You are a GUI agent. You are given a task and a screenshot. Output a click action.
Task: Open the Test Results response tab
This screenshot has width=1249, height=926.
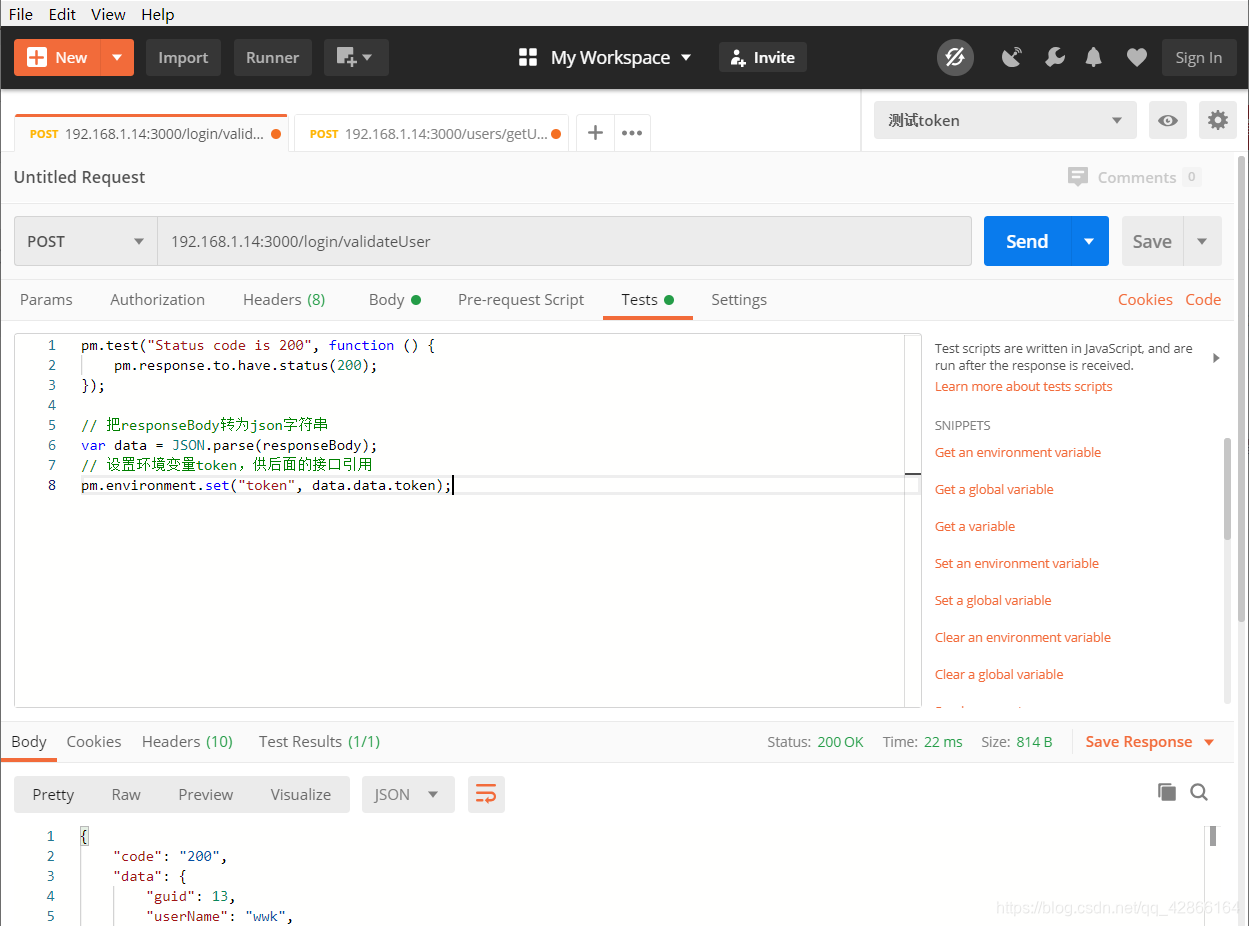tap(319, 742)
